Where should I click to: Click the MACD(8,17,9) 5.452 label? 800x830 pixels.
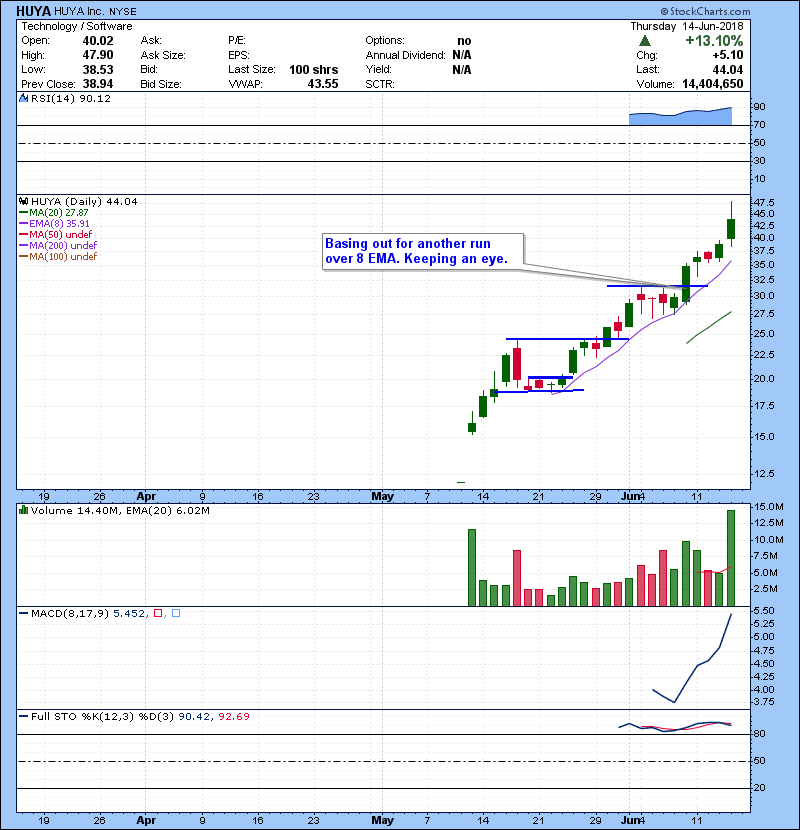[88, 613]
